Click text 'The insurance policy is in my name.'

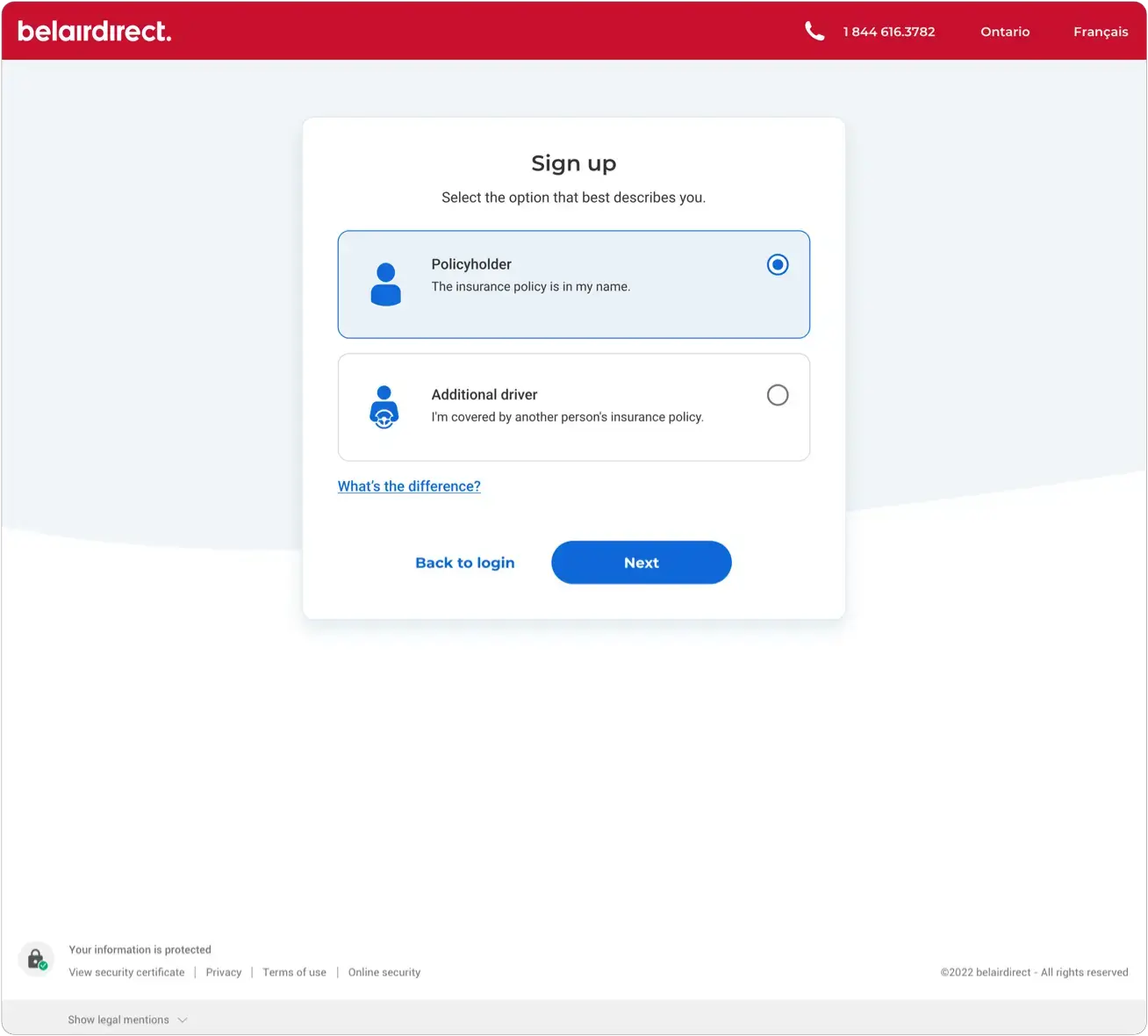click(531, 287)
